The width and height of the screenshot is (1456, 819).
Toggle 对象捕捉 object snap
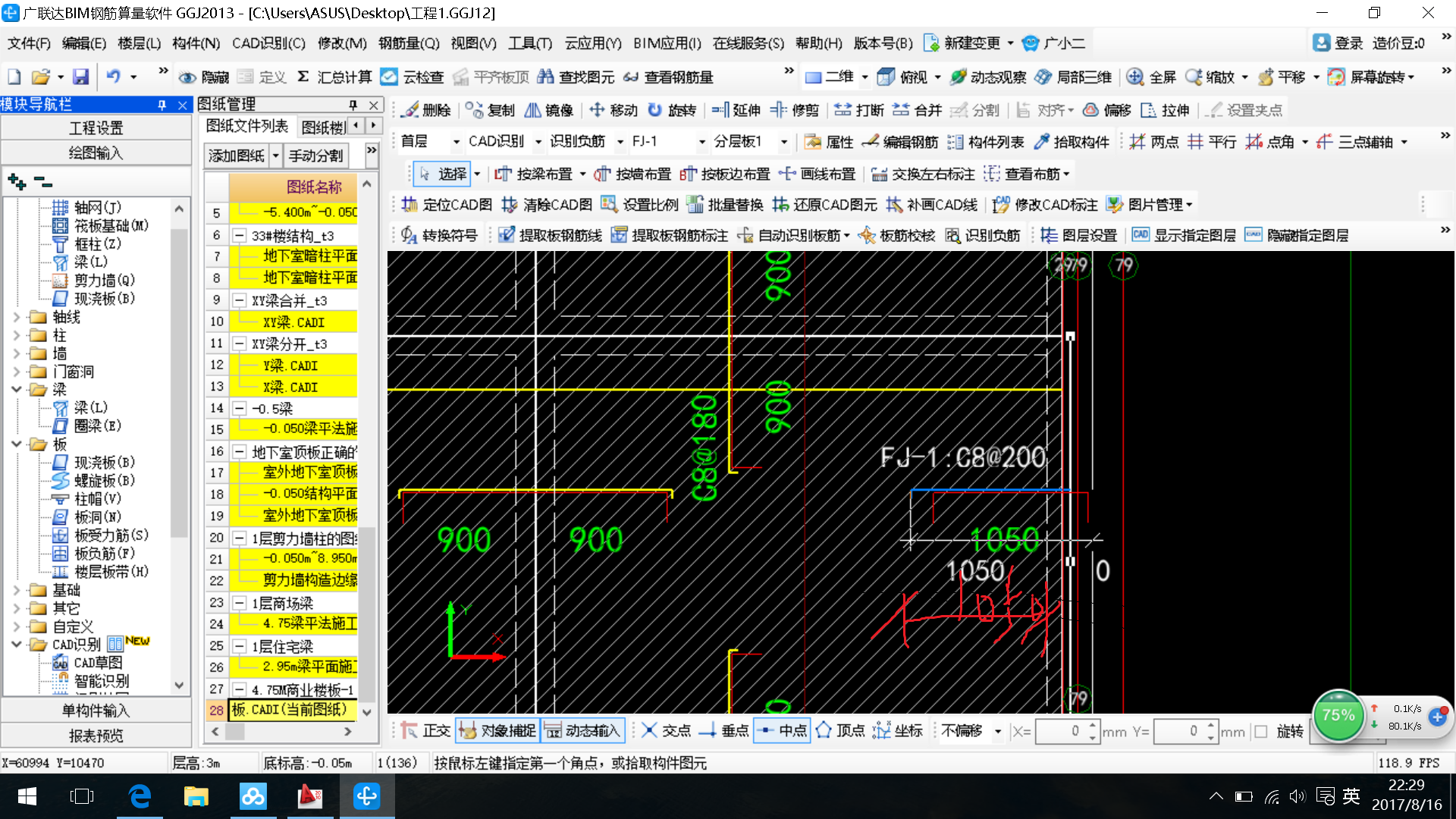(x=497, y=730)
